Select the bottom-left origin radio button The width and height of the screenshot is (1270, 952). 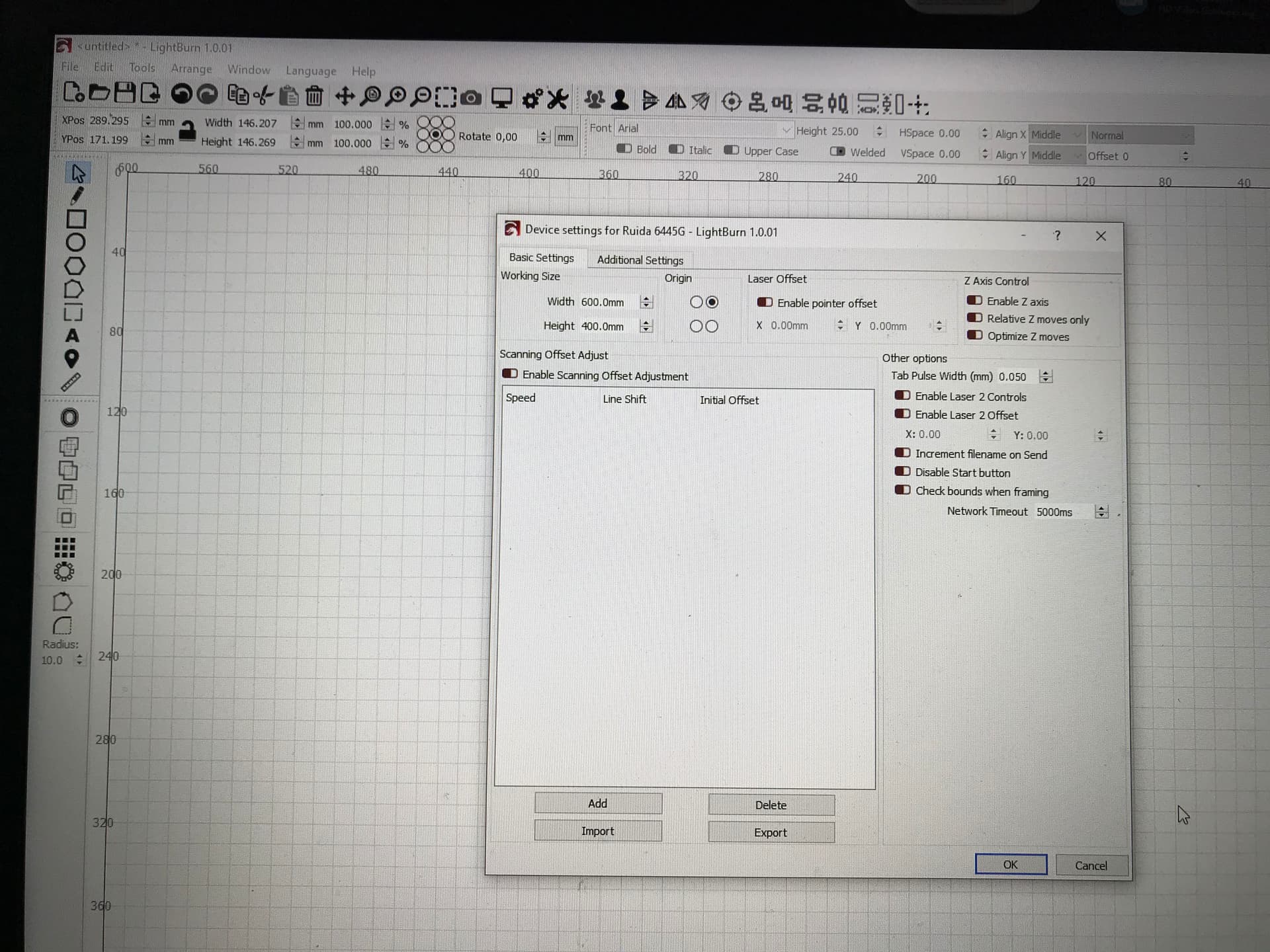[696, 326]
